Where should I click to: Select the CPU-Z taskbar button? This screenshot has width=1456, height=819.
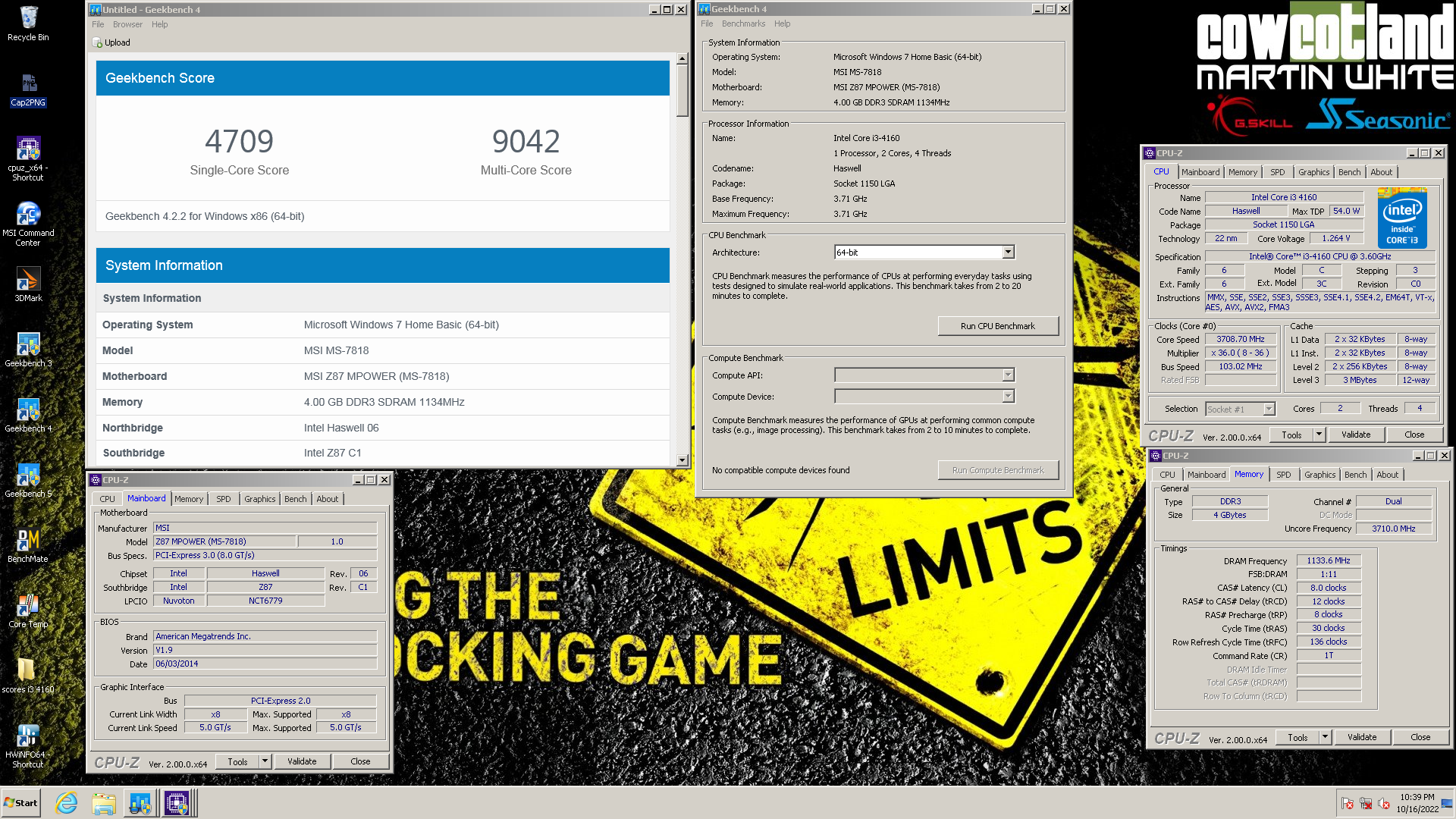pyautogui.click(x=177, y=803)
